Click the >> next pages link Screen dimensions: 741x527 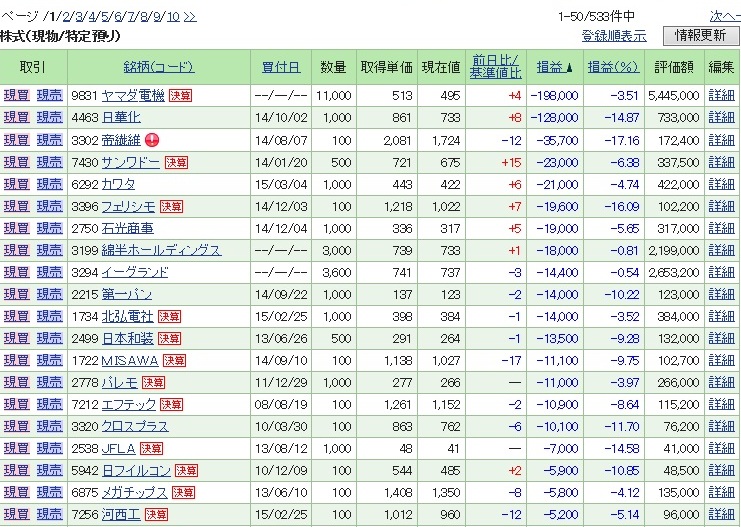[190, 17]
